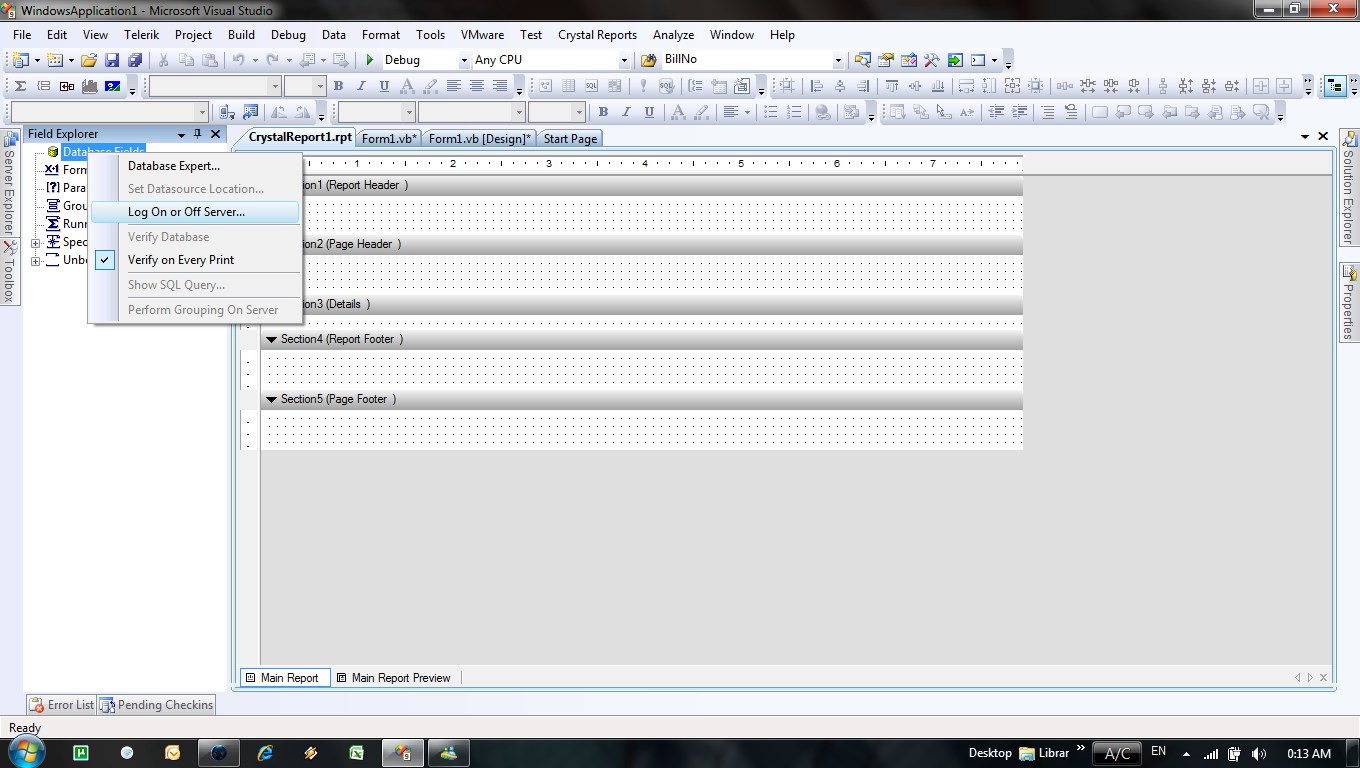Open the Windows Start menu

(x=26, y=753)
